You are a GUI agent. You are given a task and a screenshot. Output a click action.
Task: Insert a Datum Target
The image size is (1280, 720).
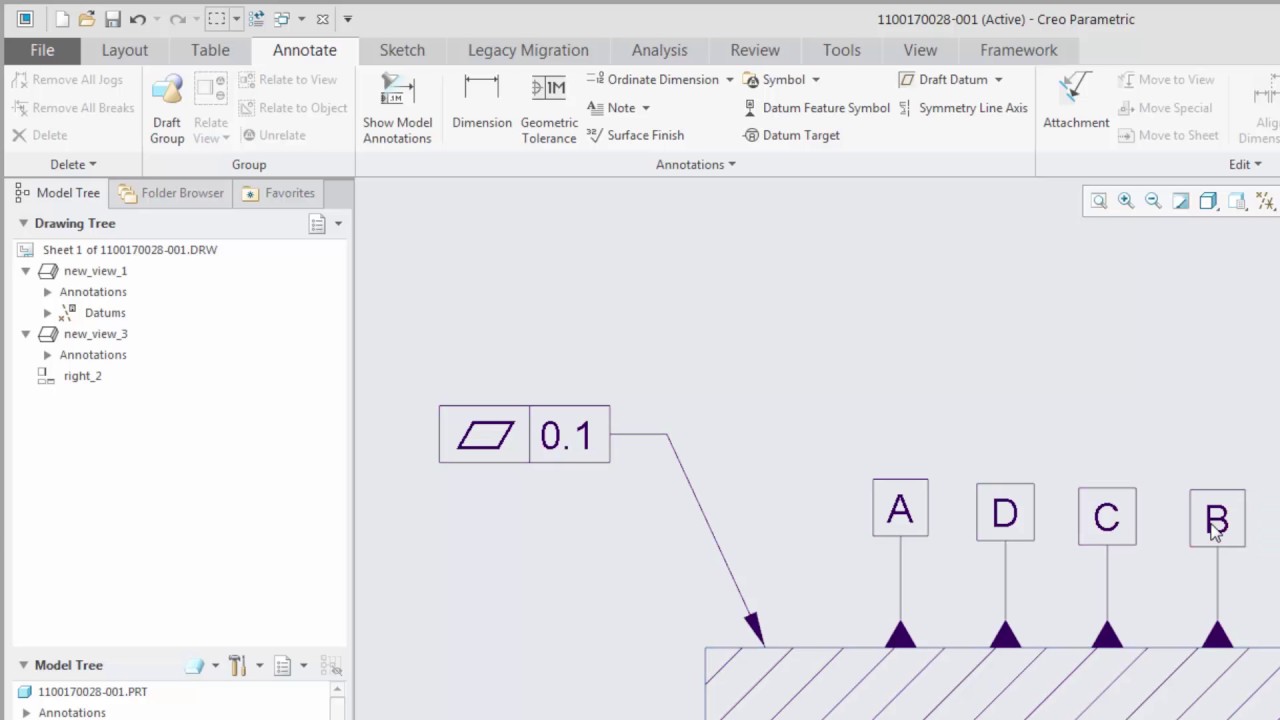pyautogui.click(x=791, y=135)
